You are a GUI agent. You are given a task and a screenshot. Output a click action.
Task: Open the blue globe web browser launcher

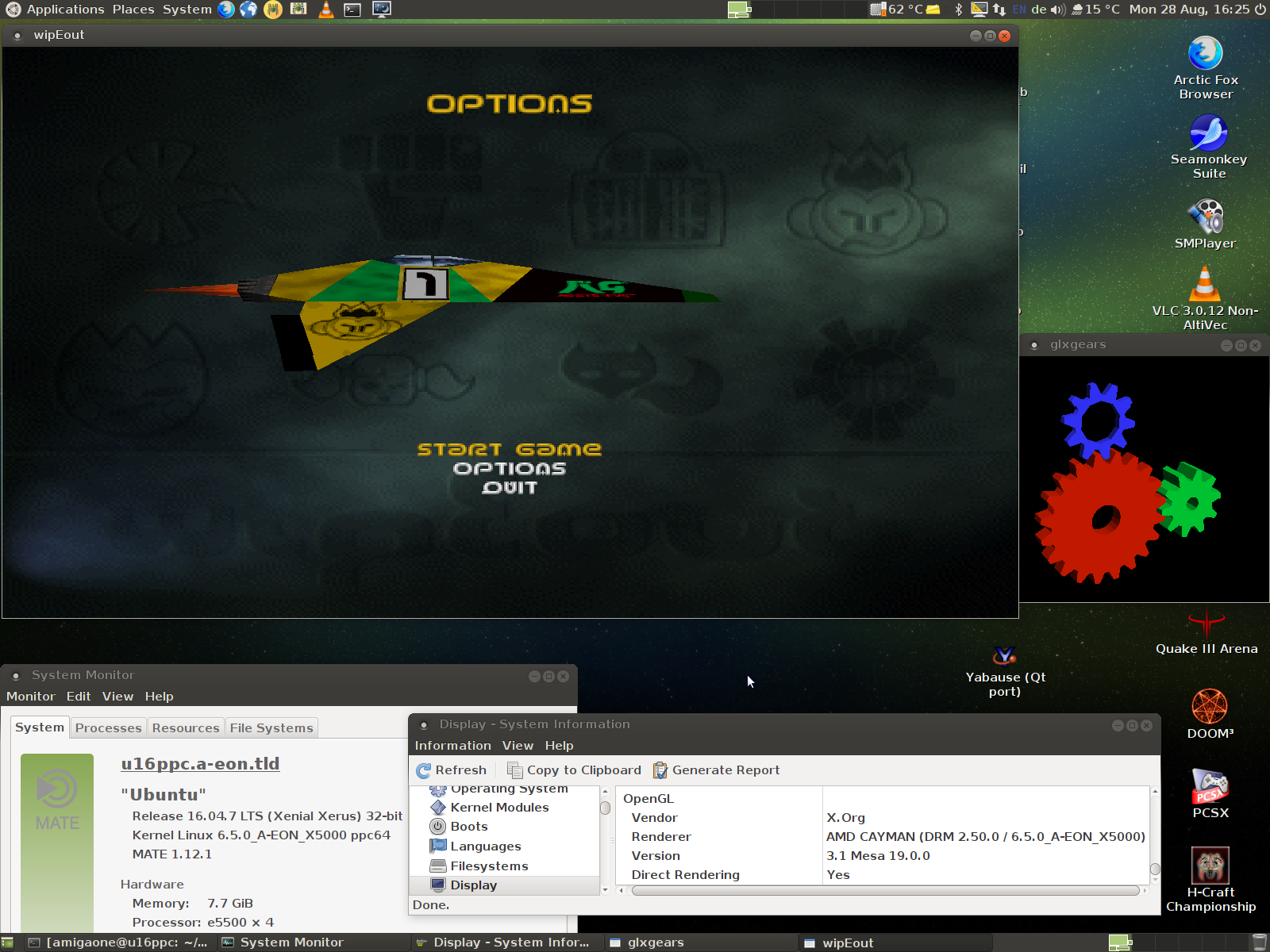248,10
